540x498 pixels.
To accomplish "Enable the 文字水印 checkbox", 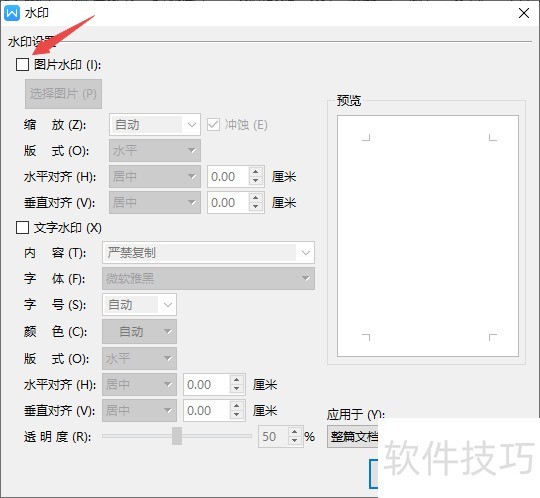I will tap(22, 228).
